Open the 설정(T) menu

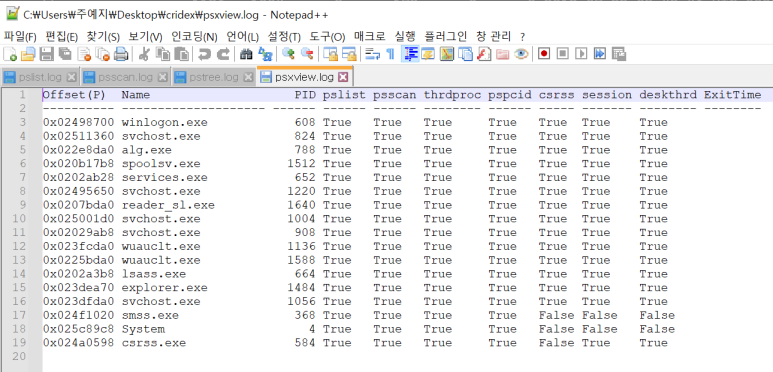click(284, 36)
